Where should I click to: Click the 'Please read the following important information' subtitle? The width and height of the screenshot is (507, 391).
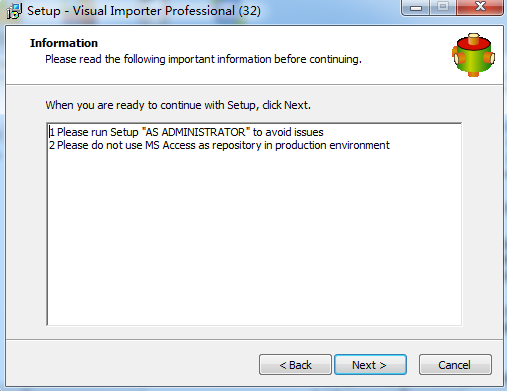click(203, 59)
